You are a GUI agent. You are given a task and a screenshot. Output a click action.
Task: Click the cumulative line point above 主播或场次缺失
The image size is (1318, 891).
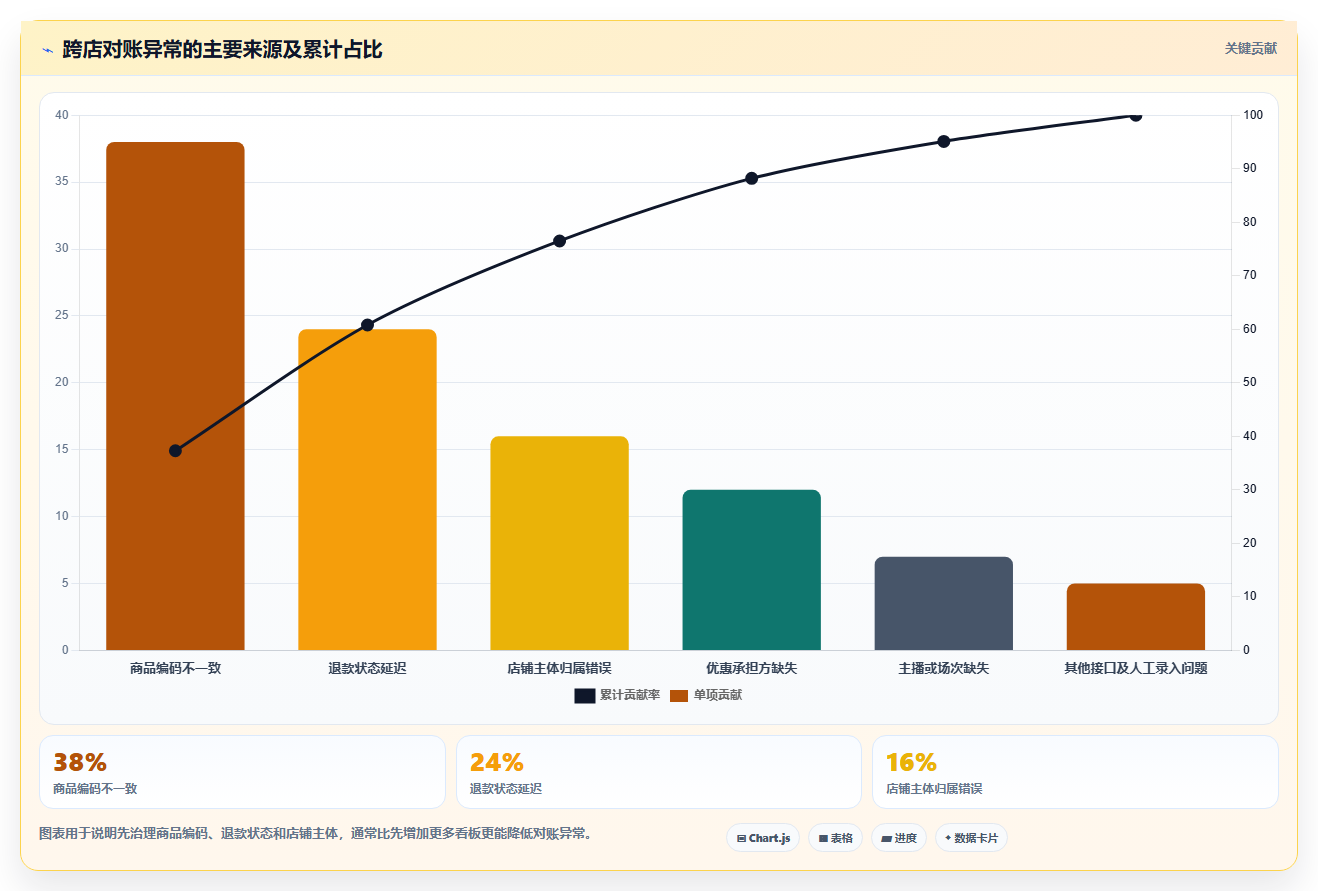pyautogui.click(x=943, y=141)
